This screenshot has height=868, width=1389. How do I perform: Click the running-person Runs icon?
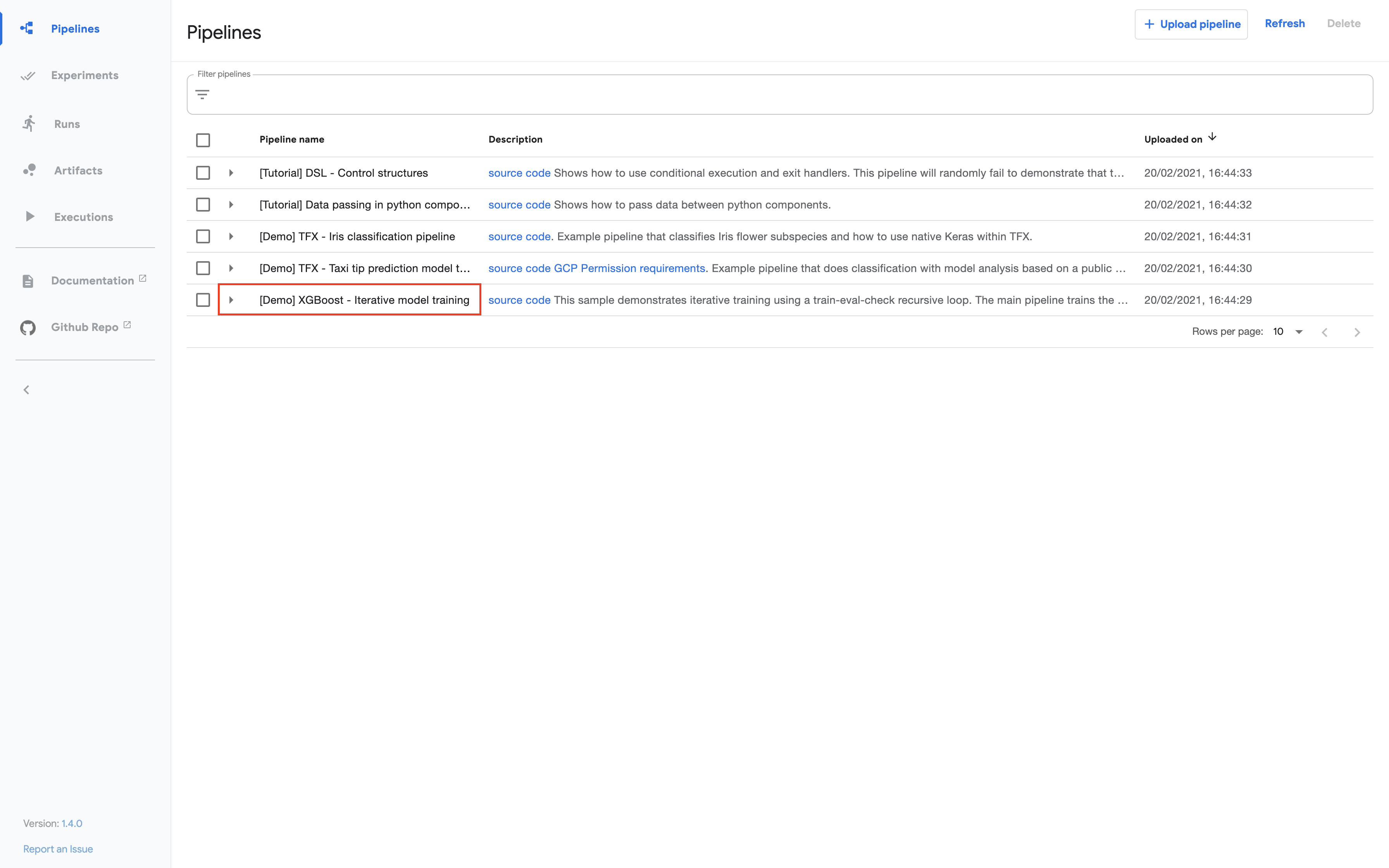click(x=29, y=124)
